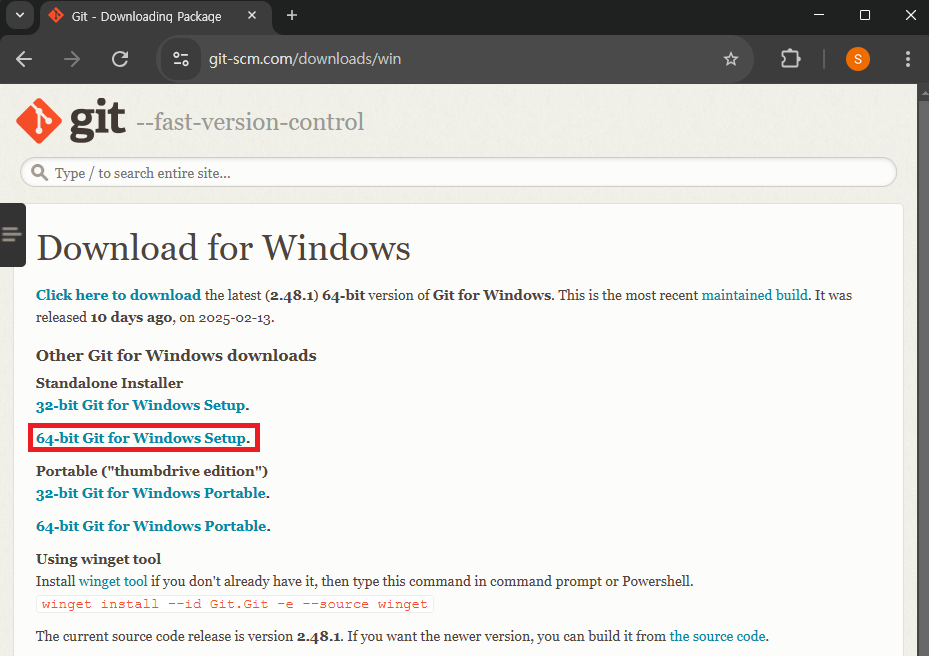Screen dimensions: 929x656
Task: Click the Portable thumbdrive edition heading
Action: pos(152,471)
